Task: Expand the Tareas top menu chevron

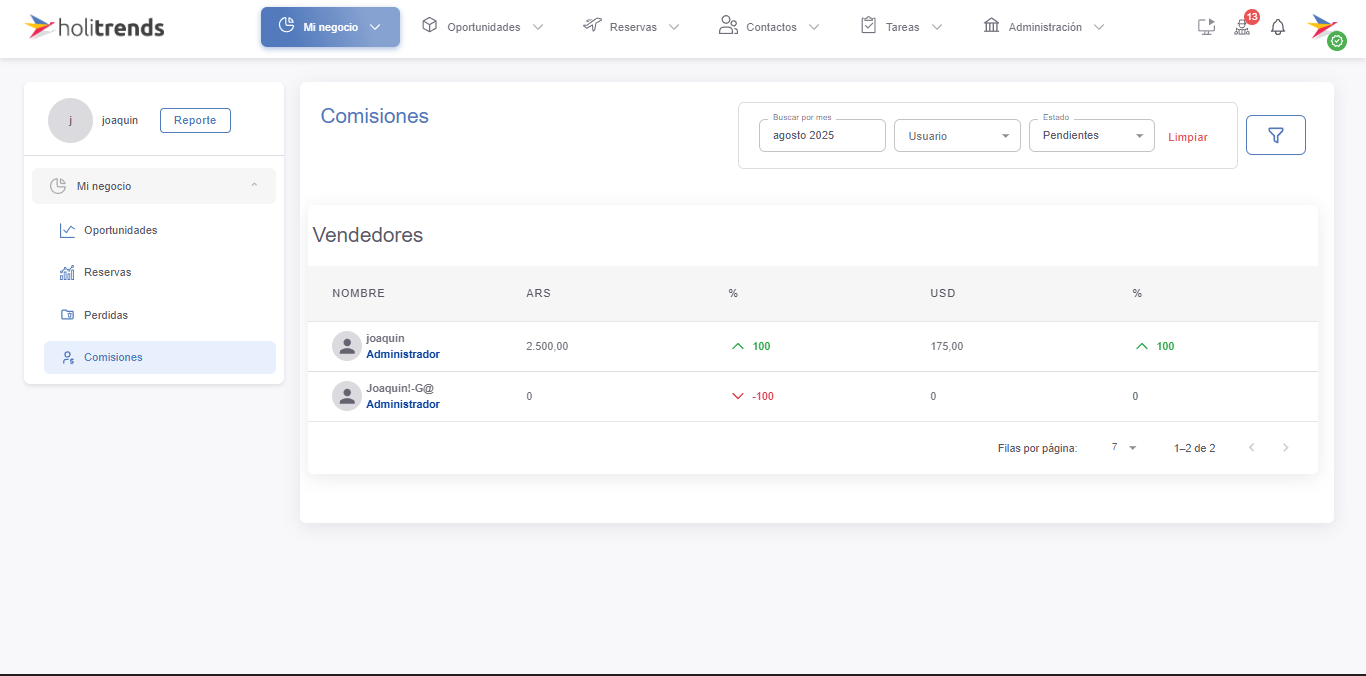Action: [x=936, y=27]
